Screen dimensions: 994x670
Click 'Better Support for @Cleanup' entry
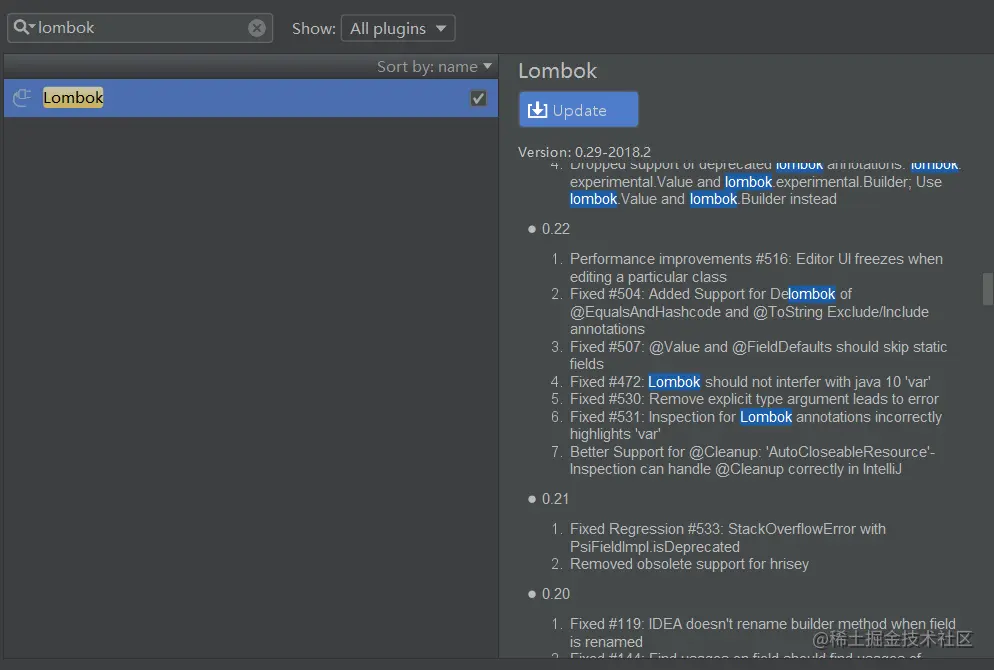(752, 460)
